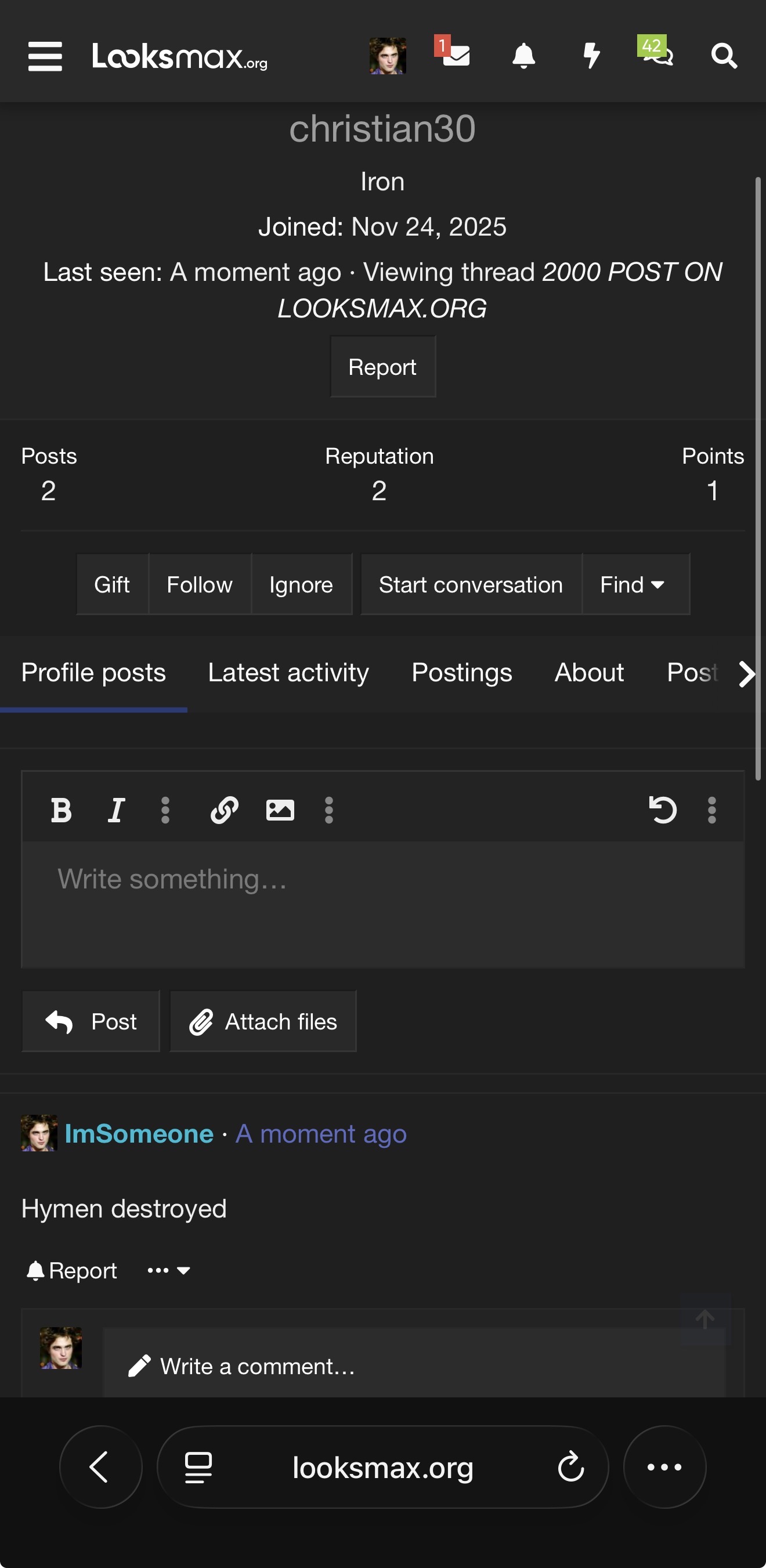Undo the last editor change

pyautogui.click(x=663, y=810)
